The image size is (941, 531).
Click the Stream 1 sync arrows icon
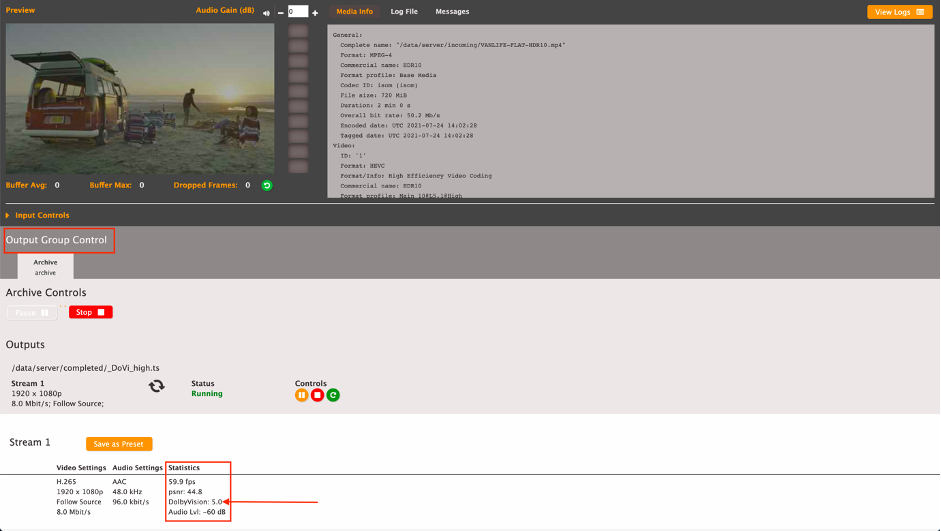point(157,386)
